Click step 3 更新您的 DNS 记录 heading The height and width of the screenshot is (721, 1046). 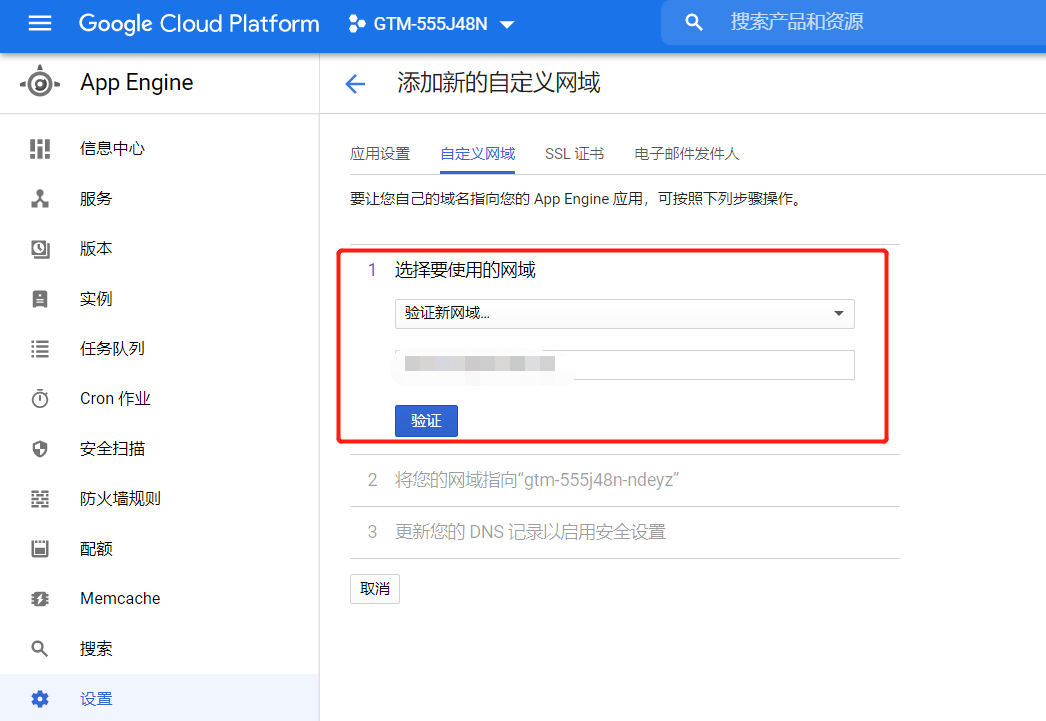[x=530, y=532]
